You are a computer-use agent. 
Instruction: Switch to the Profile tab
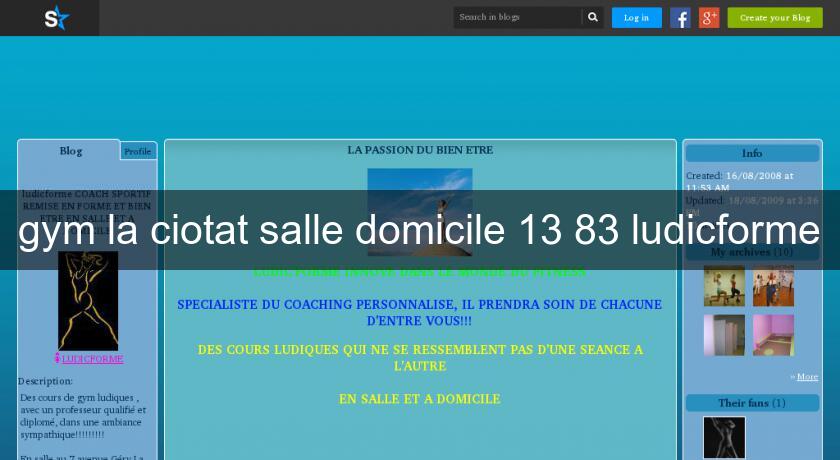click(x=138, y=152)
